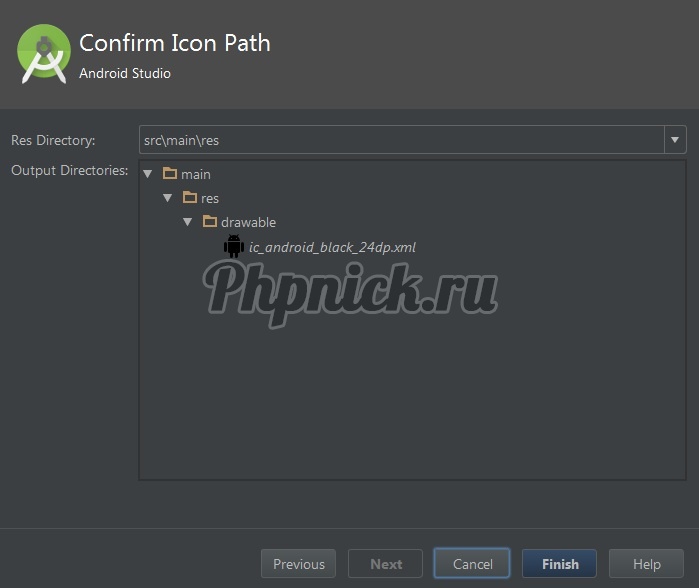Select the res folder label in the tree
This screenshot has width=699, height=588.
210,199
